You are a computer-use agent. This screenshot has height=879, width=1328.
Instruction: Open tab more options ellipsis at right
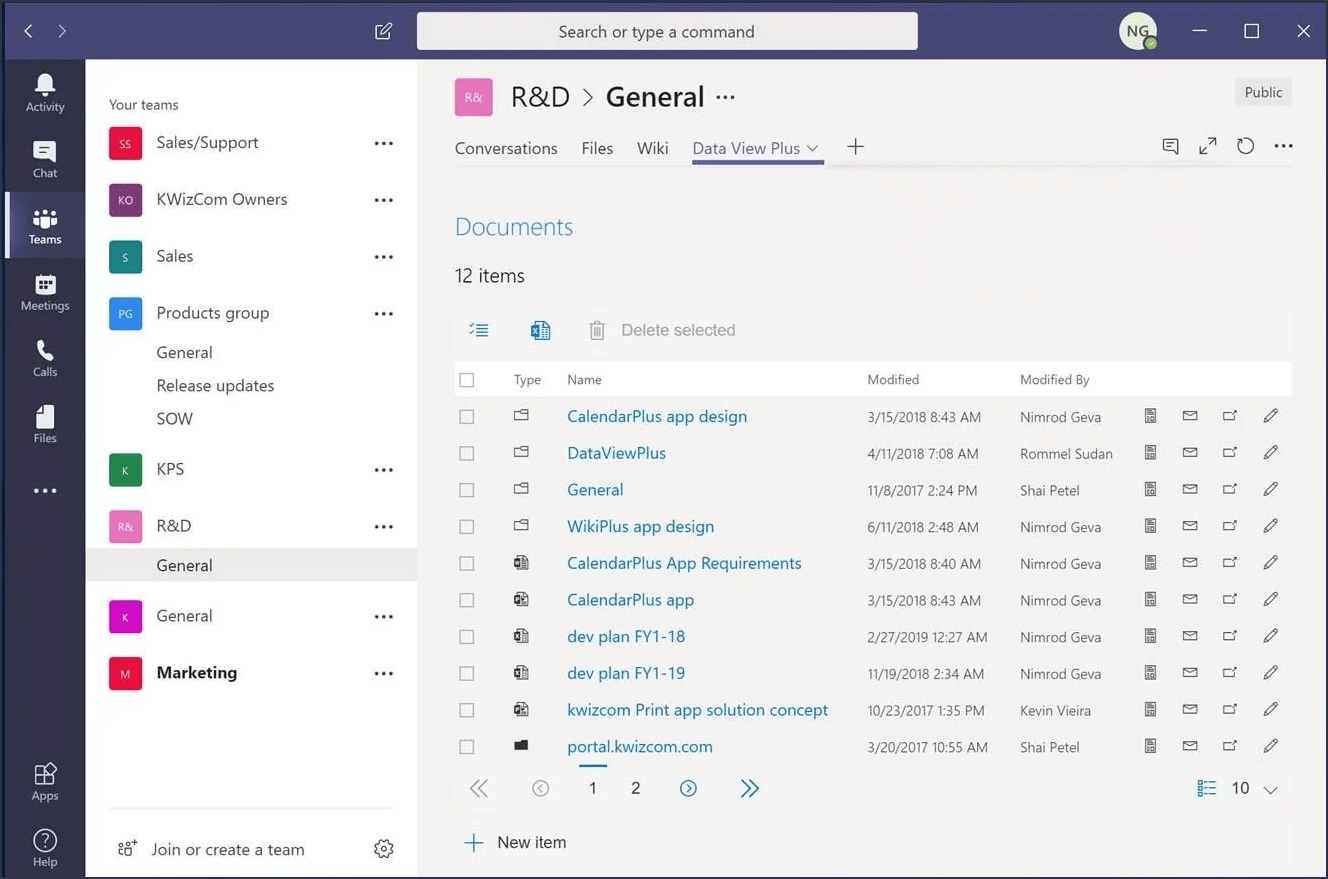pos(1284,147)
